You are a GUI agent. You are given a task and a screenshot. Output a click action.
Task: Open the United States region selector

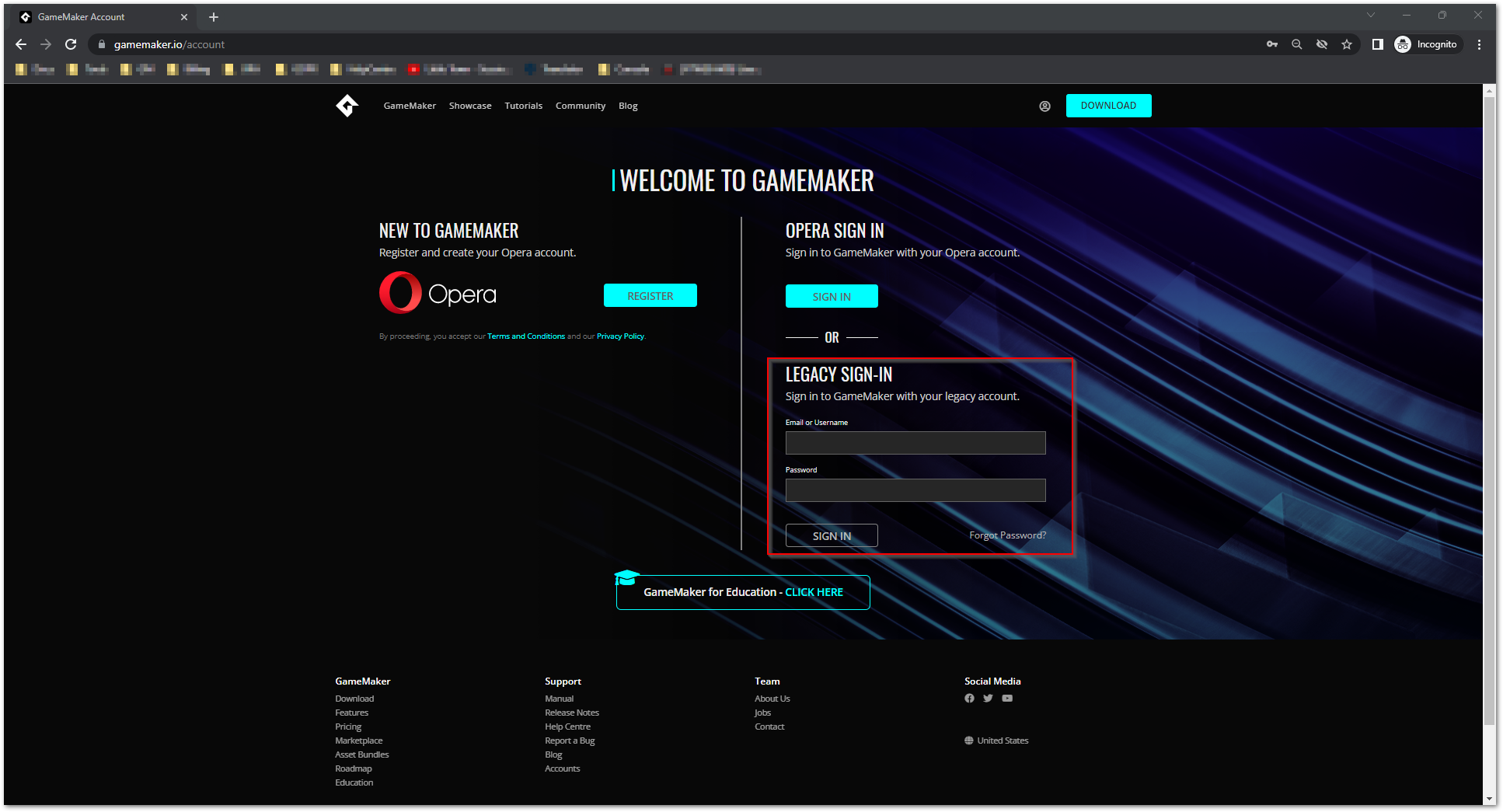[996, 741]
